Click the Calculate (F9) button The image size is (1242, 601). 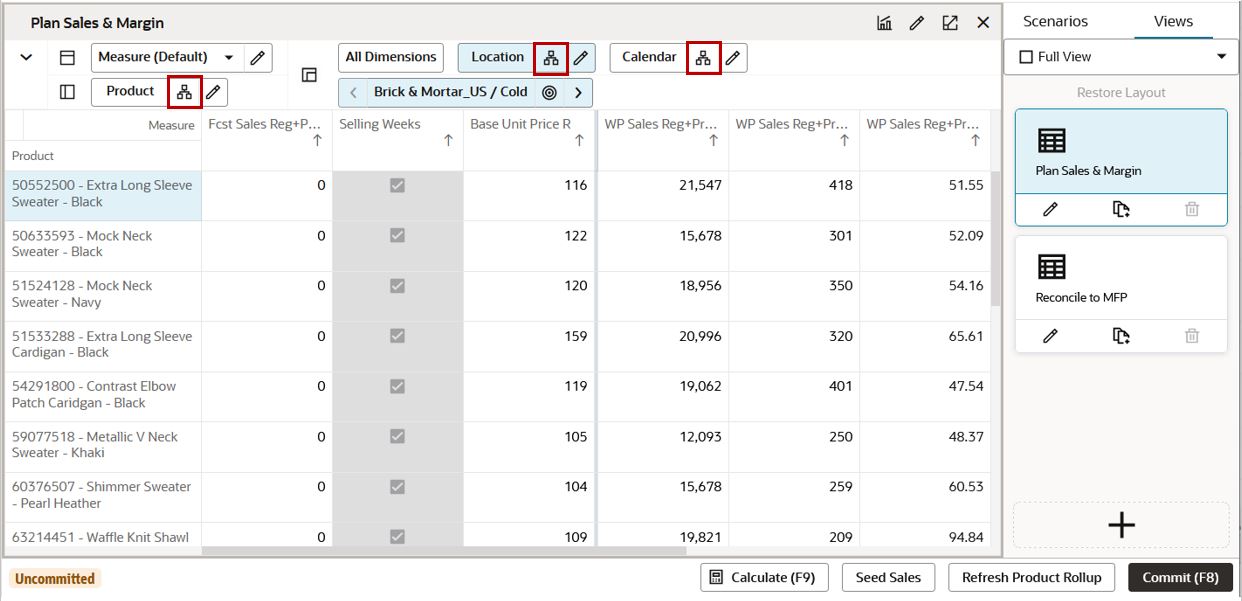coord(764,578)
